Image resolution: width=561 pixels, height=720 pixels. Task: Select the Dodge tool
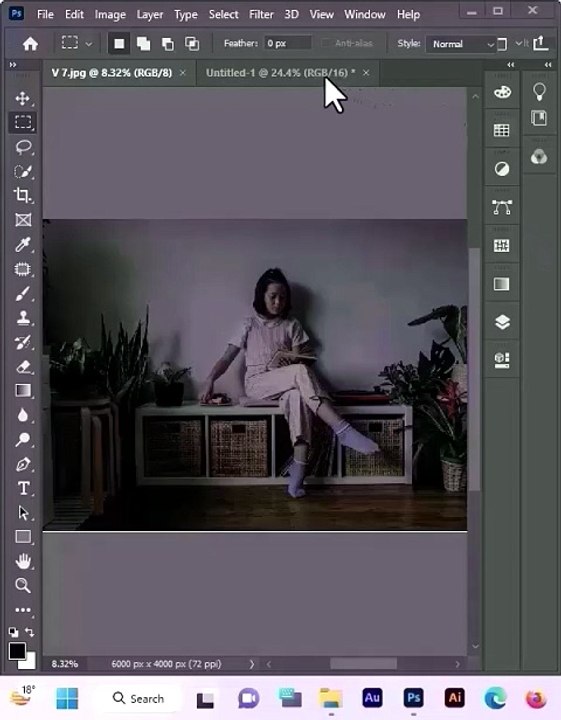pyautogui.click(x=23, y=440)
